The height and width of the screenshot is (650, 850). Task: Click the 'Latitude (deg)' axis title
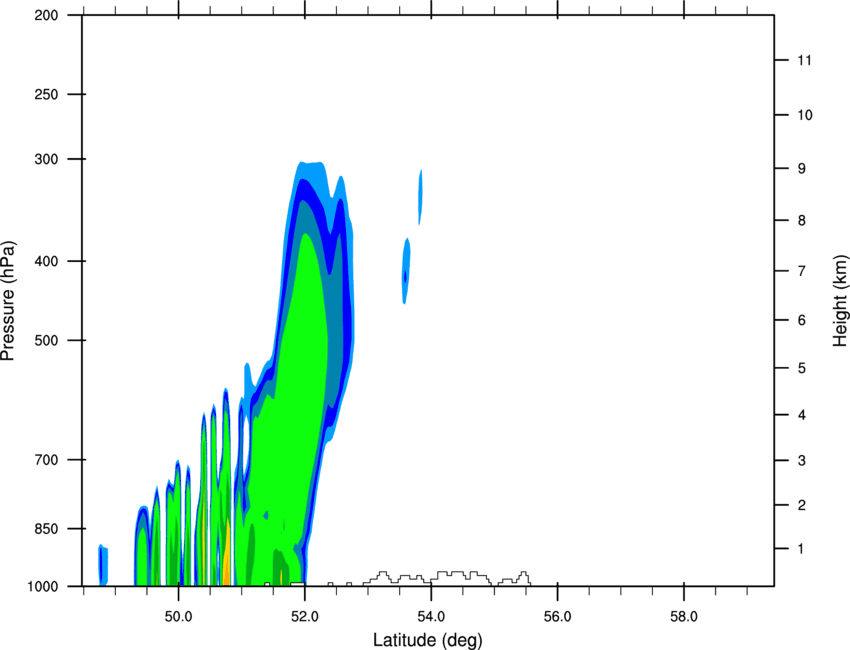pos(428,640)
